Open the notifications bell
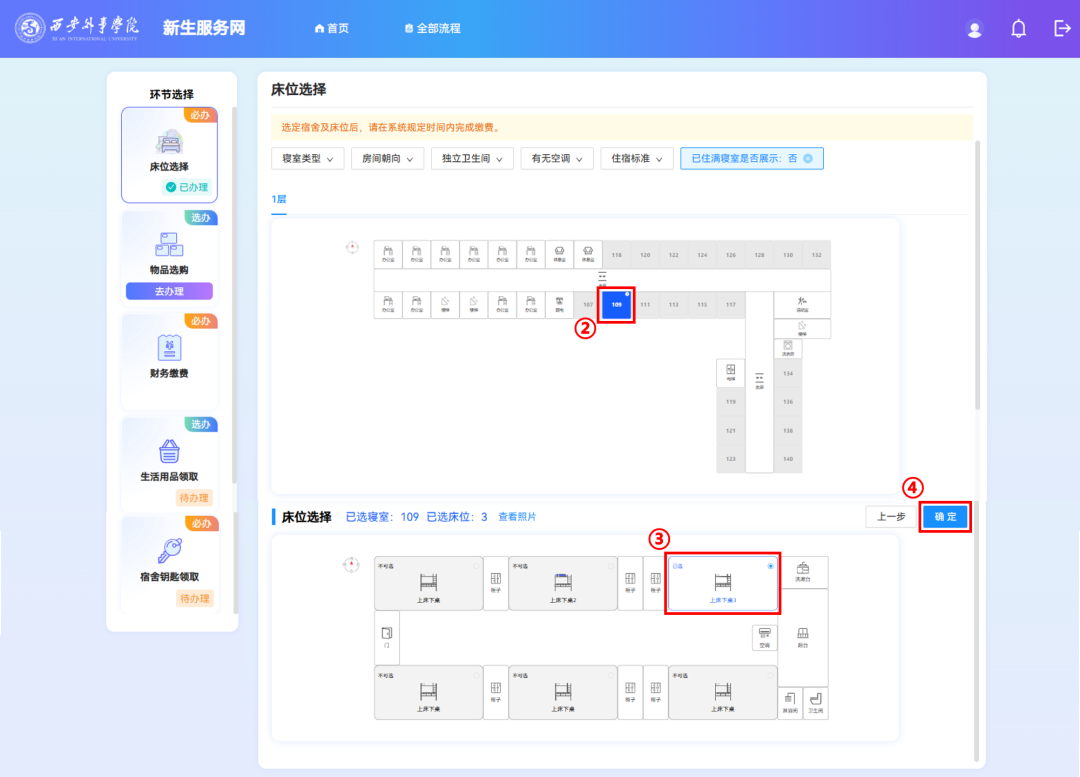Viewport: 1080px width, 777px height. [x=1018, y=28]
